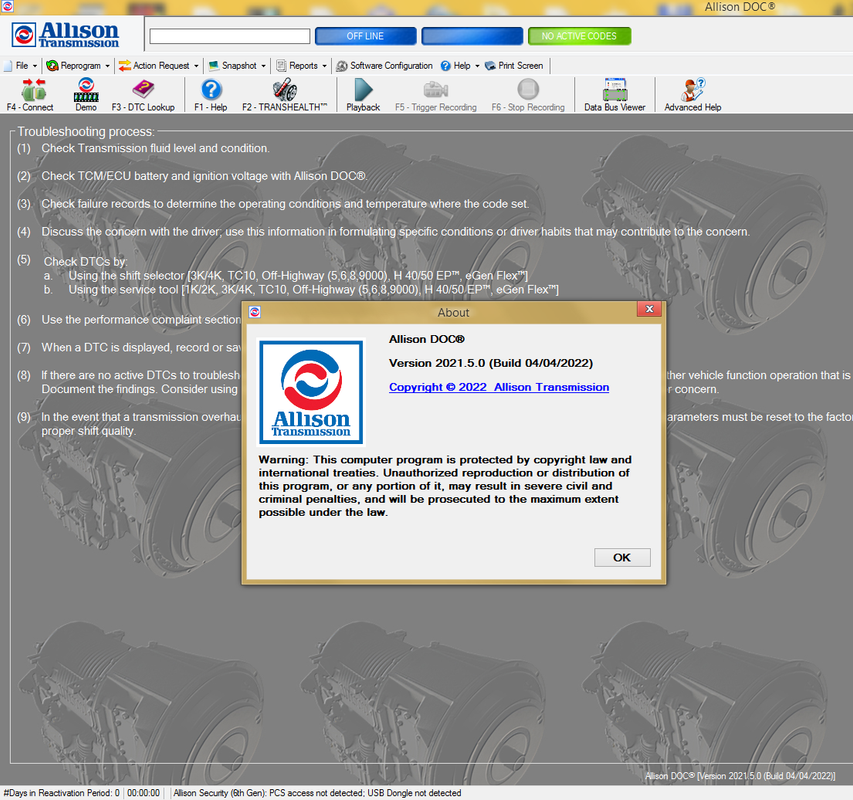Click Days in Reactivation Period status text
Screen dimensions: 853x800
[61, 793]
